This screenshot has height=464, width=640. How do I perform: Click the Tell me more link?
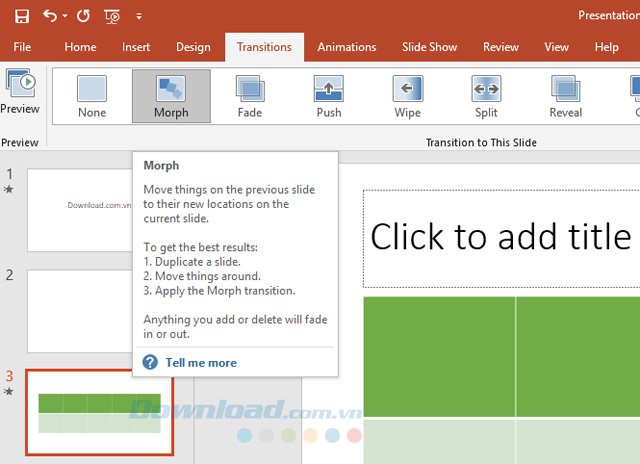click(201, 362)
